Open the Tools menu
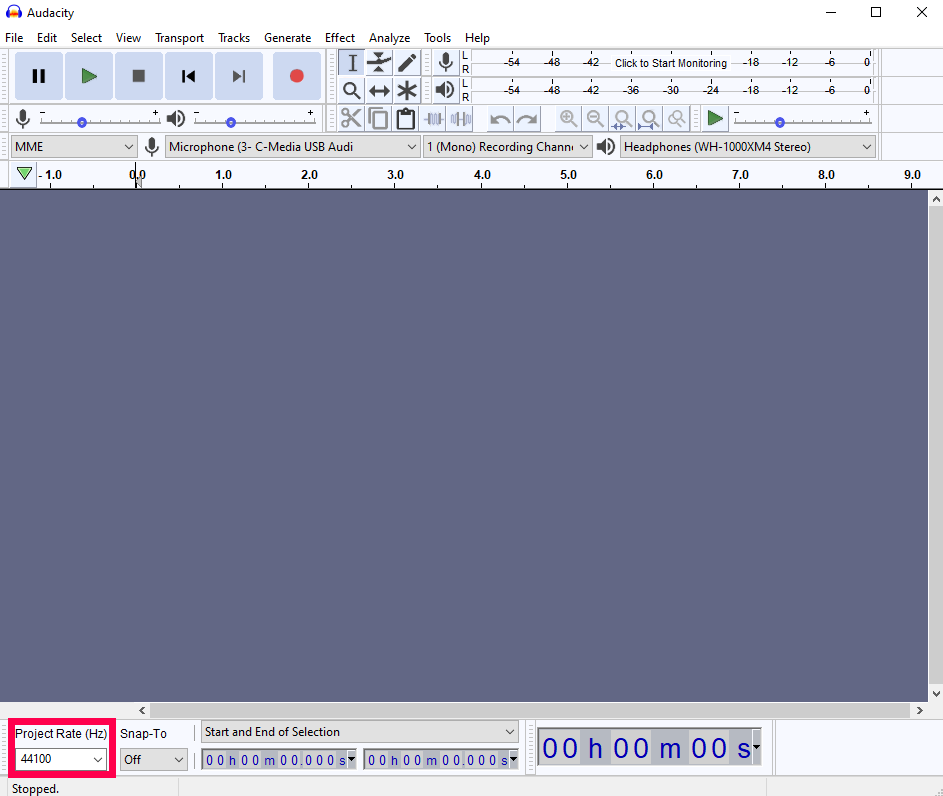 pyautogui.click(x=437, y=38)
